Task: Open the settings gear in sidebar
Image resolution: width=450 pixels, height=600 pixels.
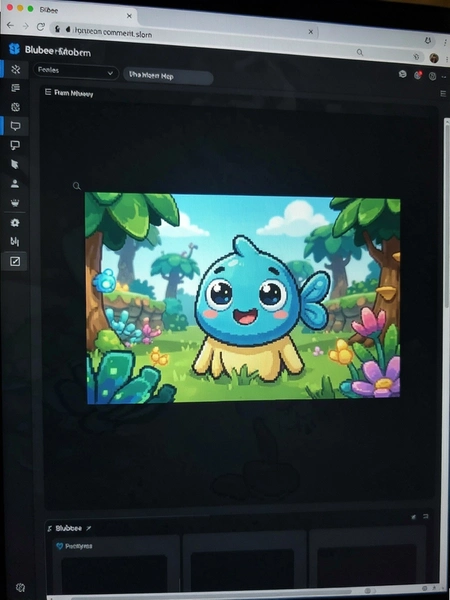Action: [x=15, y=222]
